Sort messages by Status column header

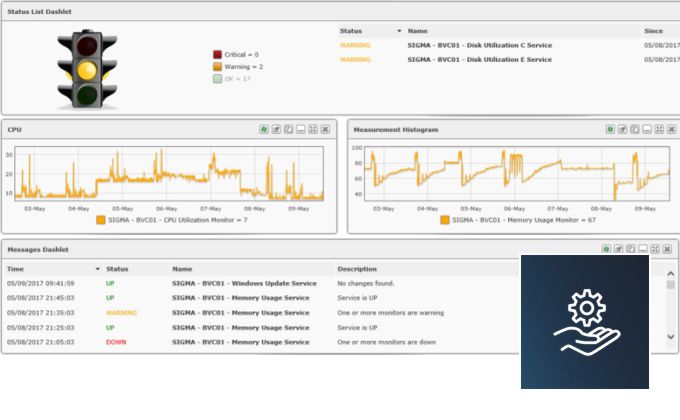tap(117, 269)
